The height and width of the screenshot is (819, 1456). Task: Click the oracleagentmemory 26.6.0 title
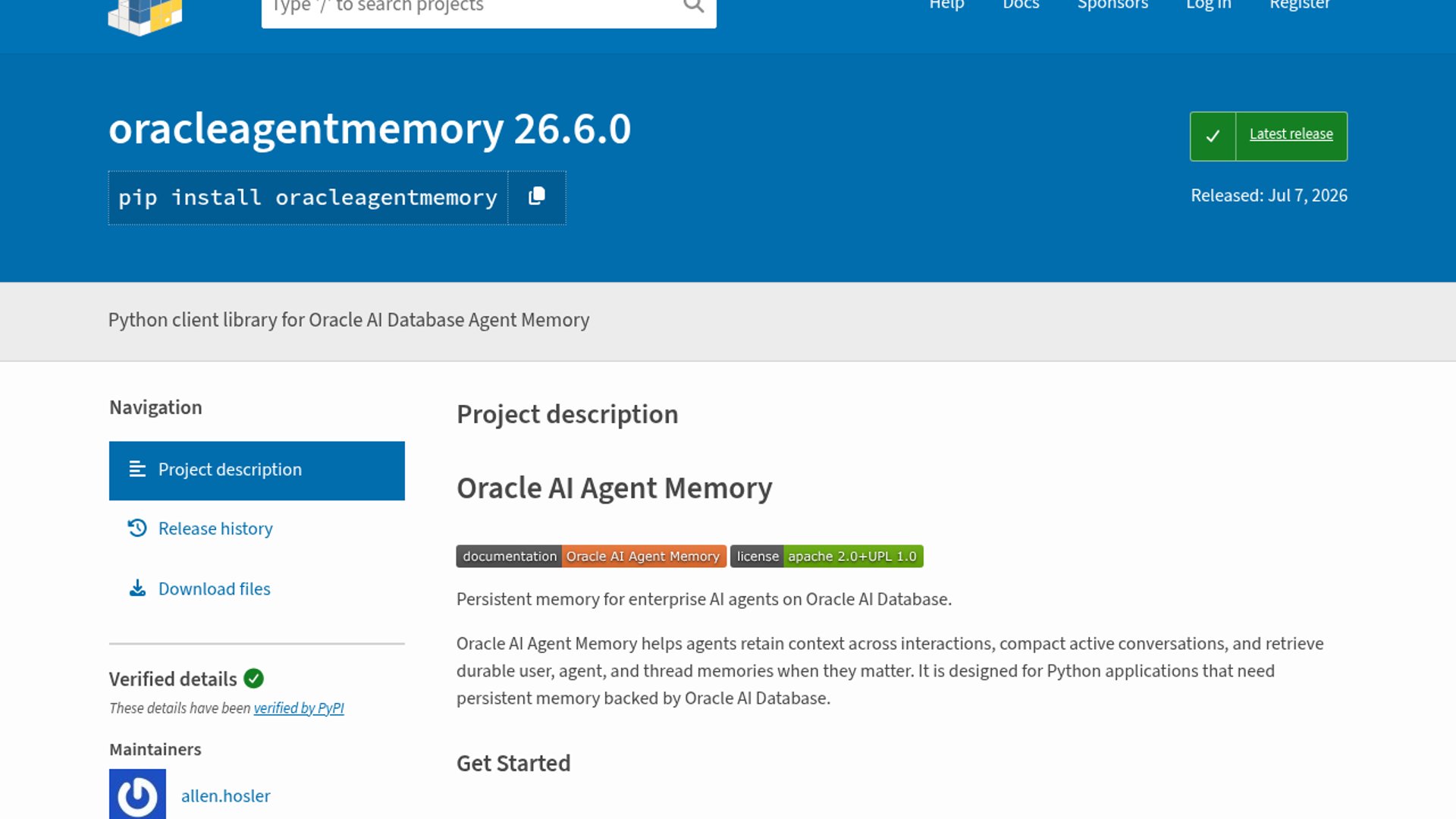(369, 129)
